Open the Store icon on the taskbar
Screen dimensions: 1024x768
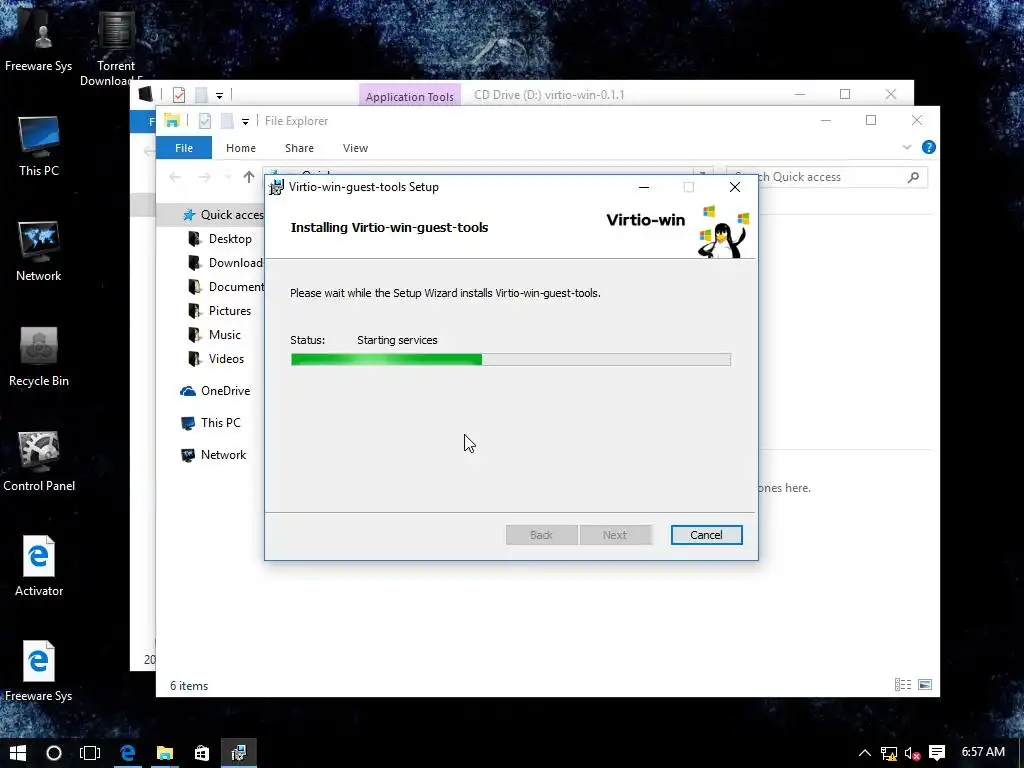(202, 753)
